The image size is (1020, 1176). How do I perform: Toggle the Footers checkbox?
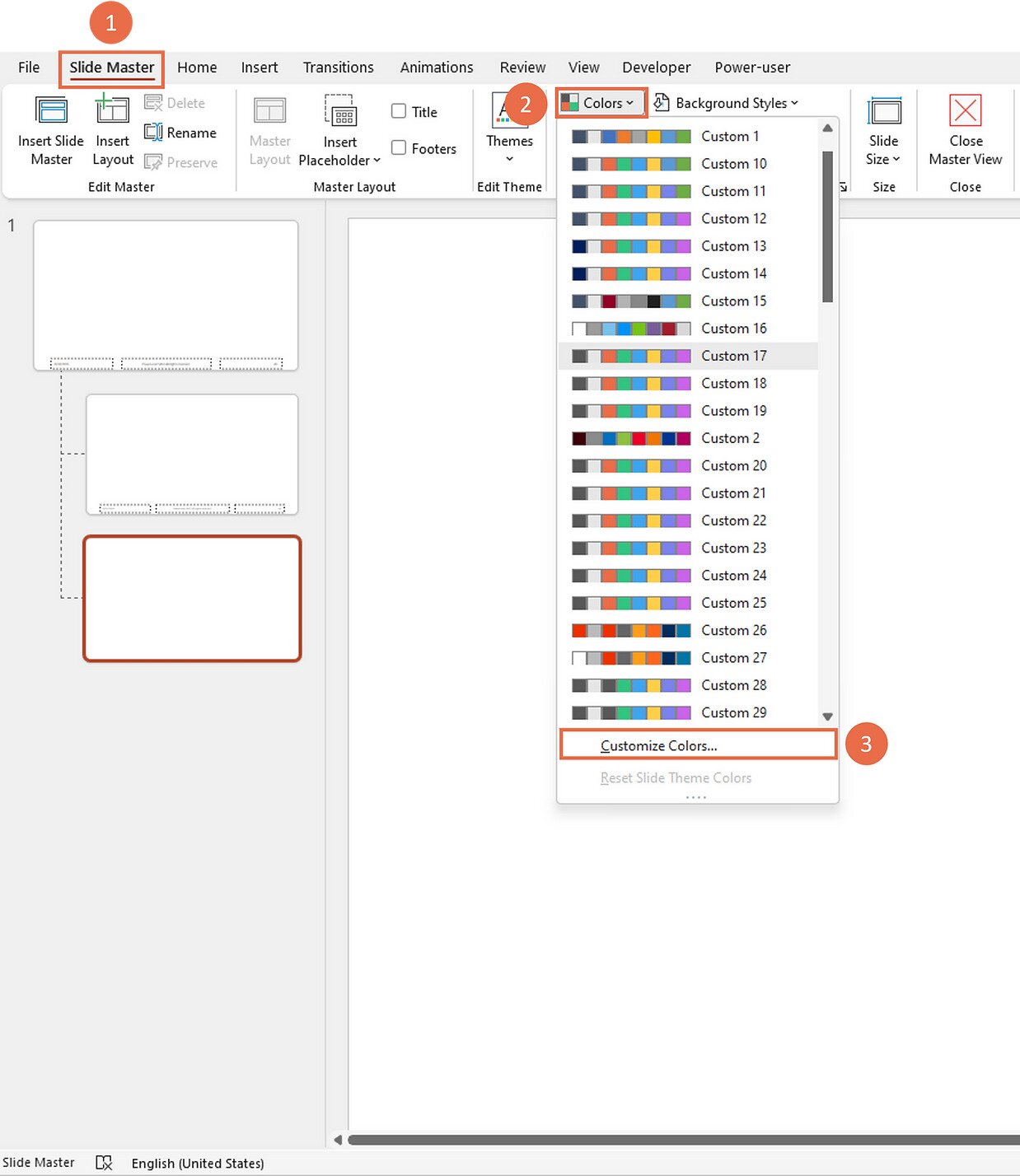pos(400,148)
